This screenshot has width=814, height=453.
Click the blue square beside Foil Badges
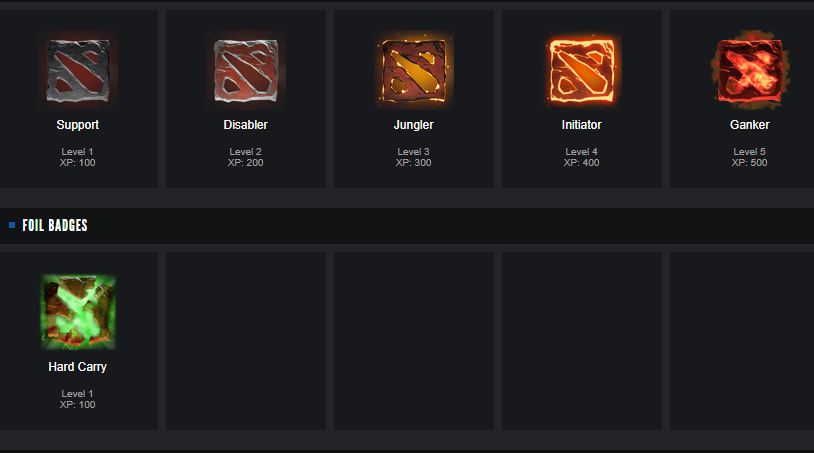click(x=12, y=225)
